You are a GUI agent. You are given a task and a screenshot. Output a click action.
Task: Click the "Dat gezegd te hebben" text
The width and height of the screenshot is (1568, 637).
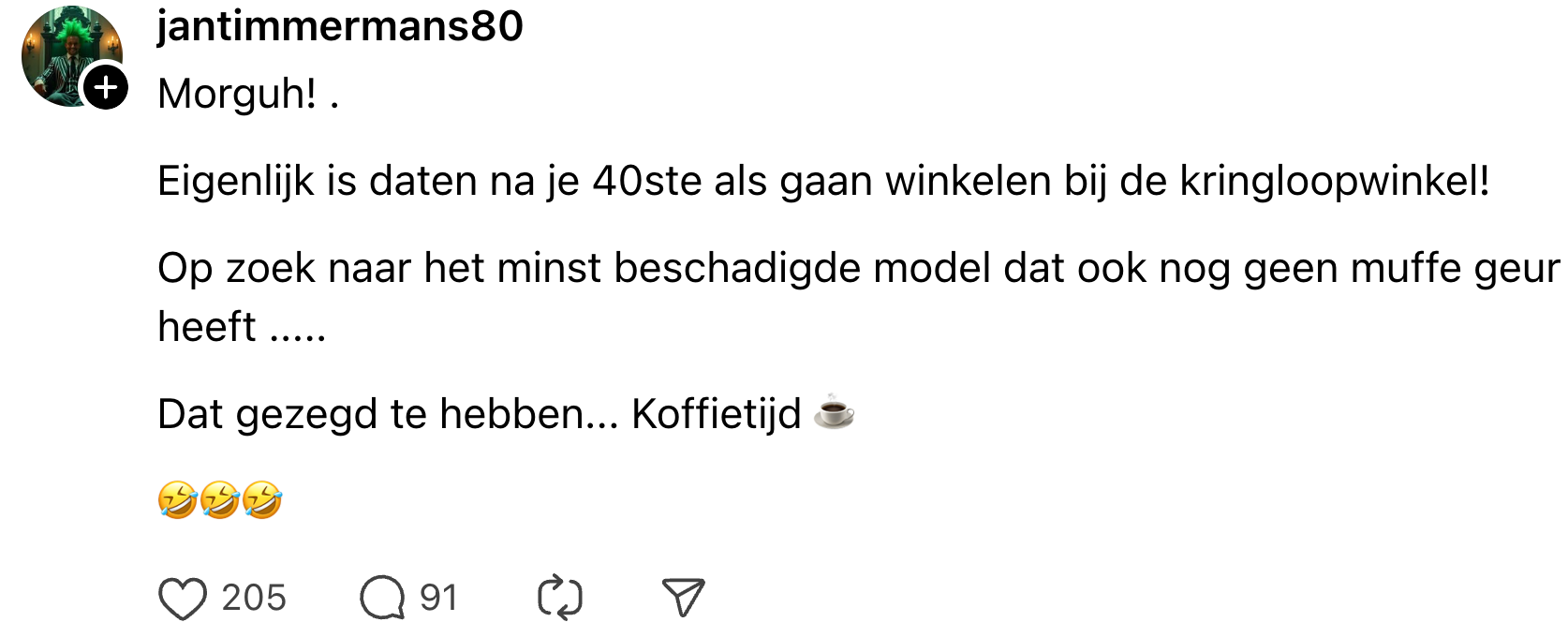388,413
